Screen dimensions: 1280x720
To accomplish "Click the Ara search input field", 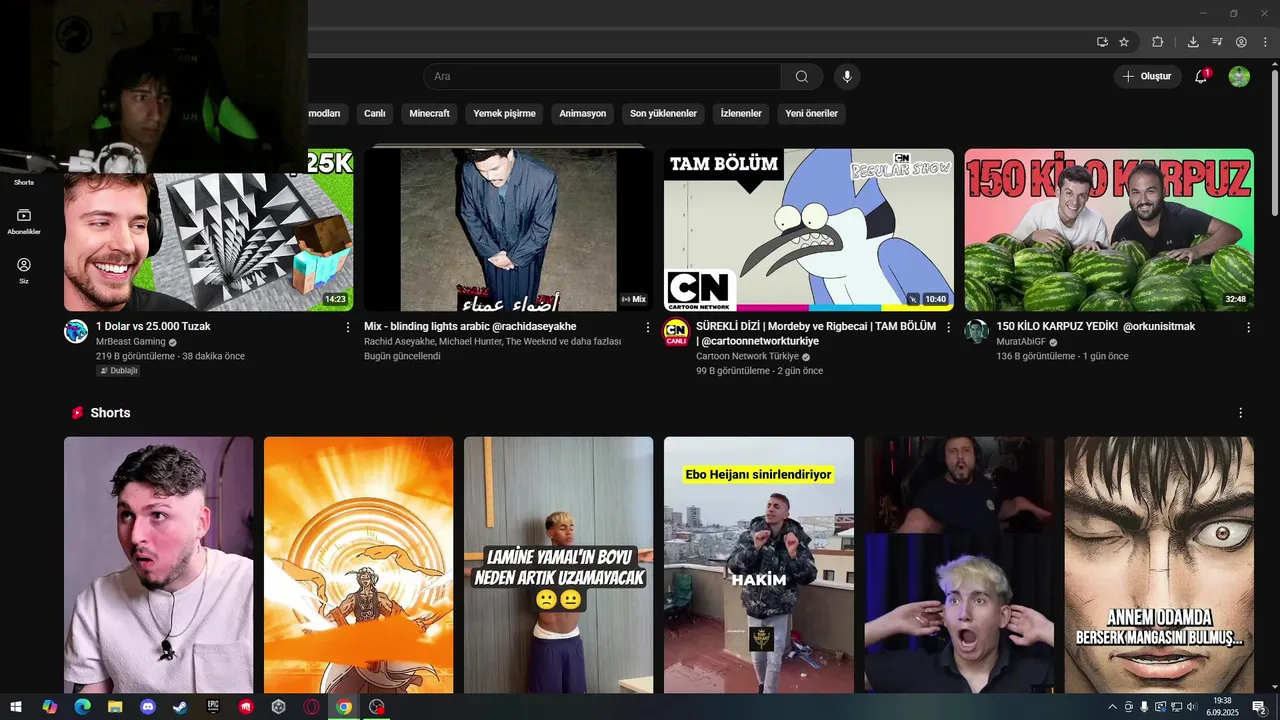I will [x=602, y=76].
